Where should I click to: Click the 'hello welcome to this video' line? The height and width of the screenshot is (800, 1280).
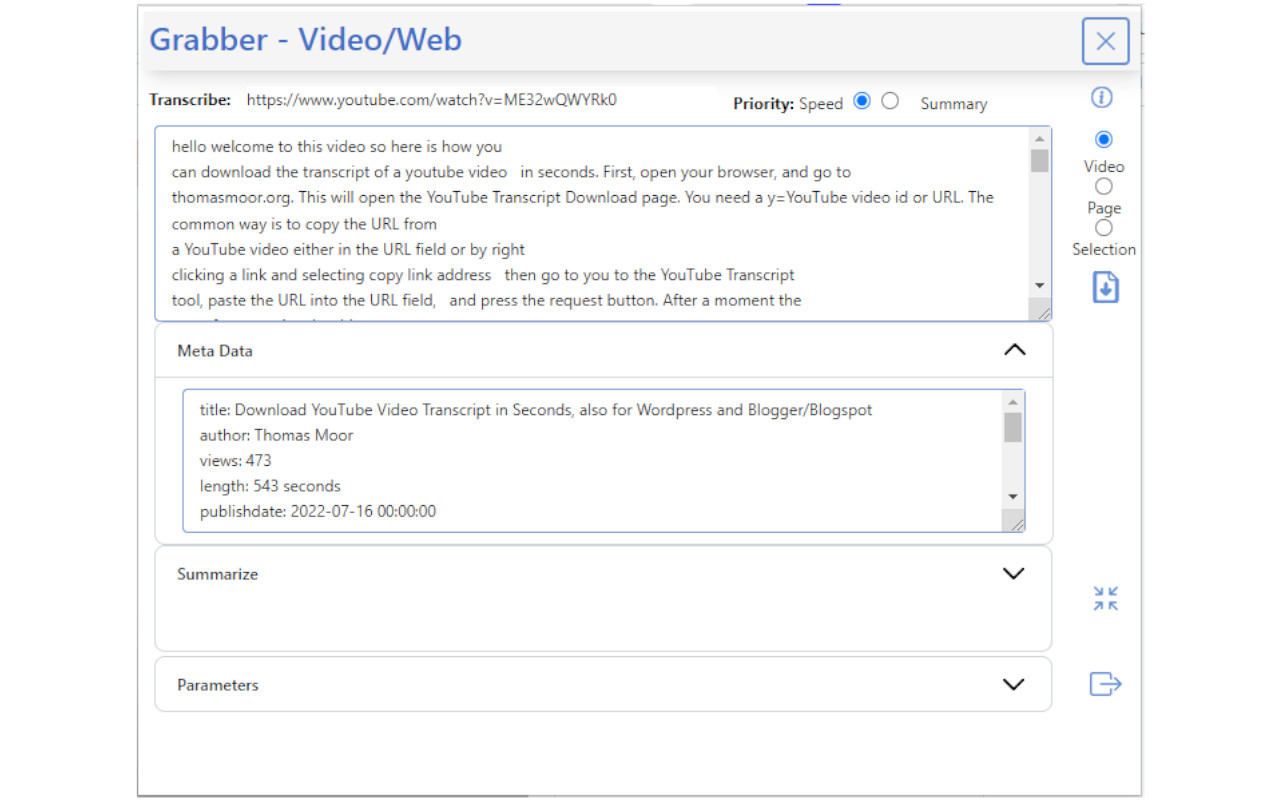click(x=337, y=146)
